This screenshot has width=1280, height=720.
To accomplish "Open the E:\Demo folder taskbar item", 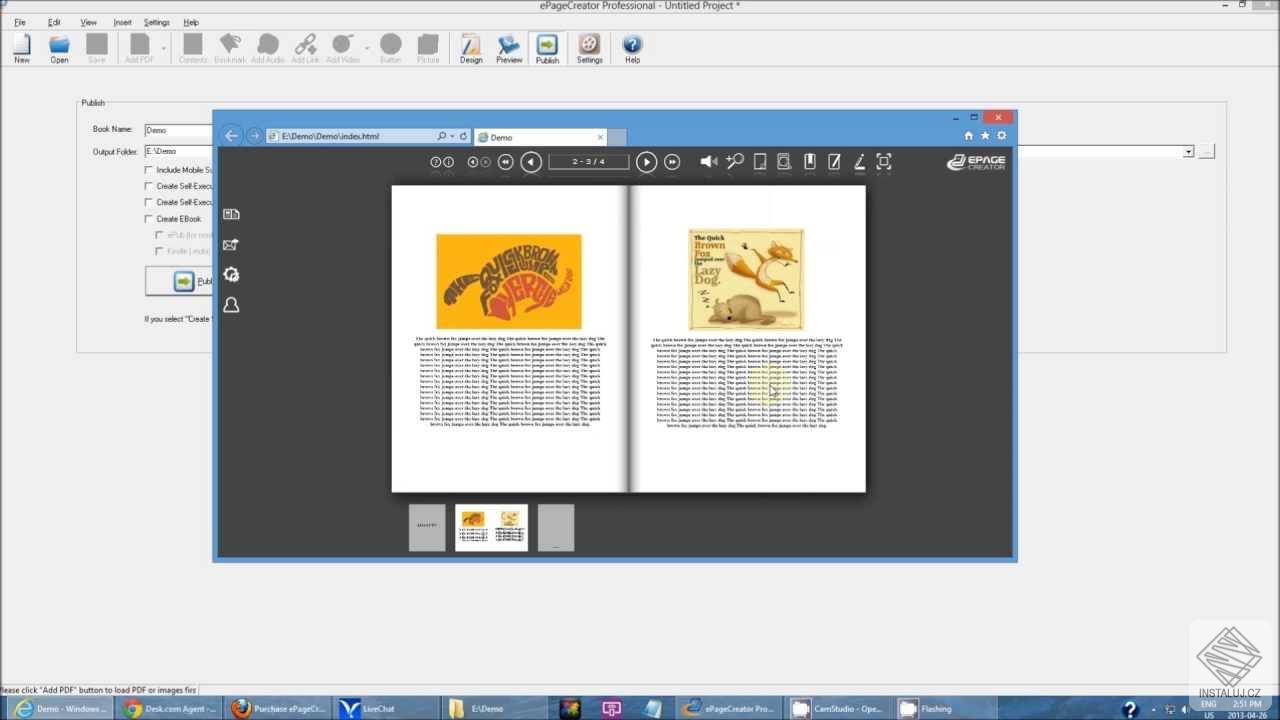I will 496,708.
